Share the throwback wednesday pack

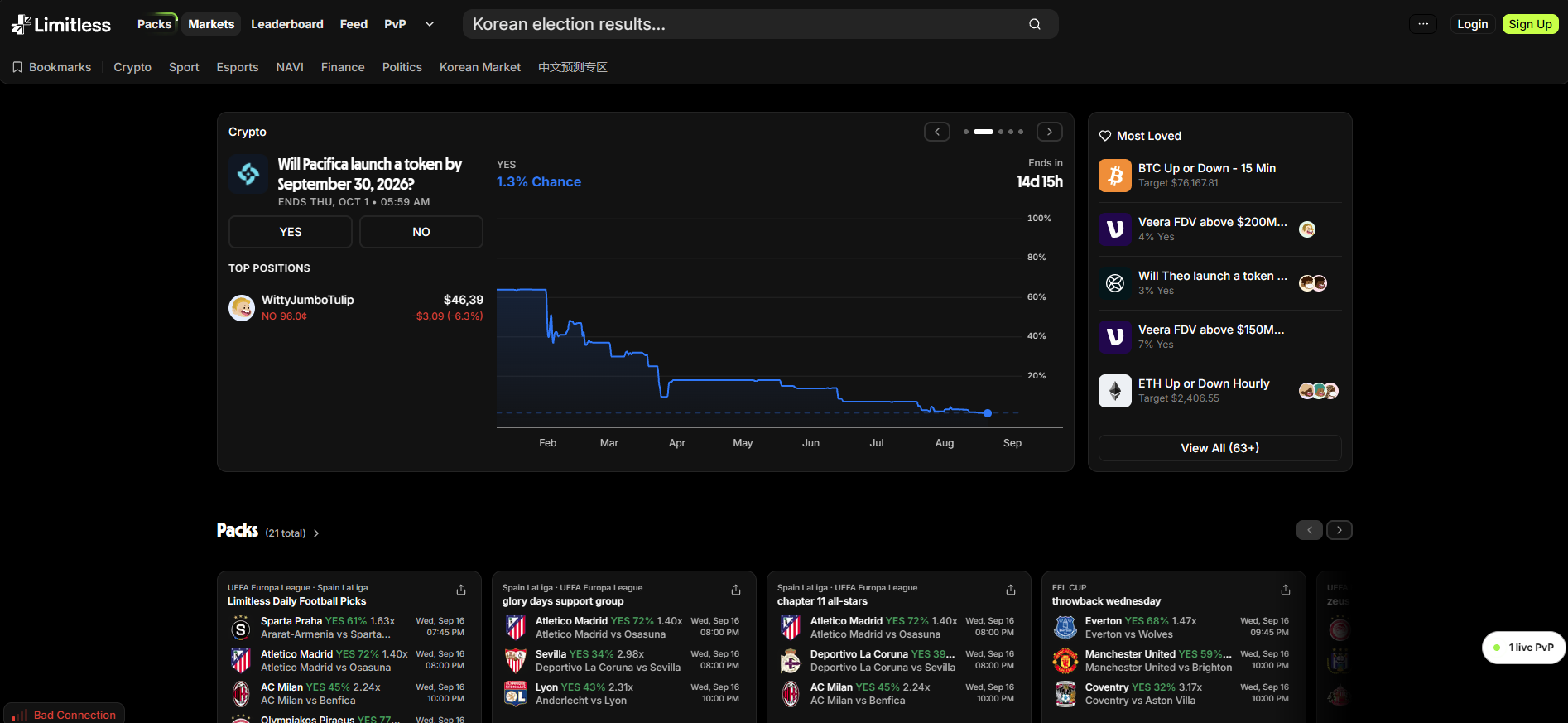1286,590
